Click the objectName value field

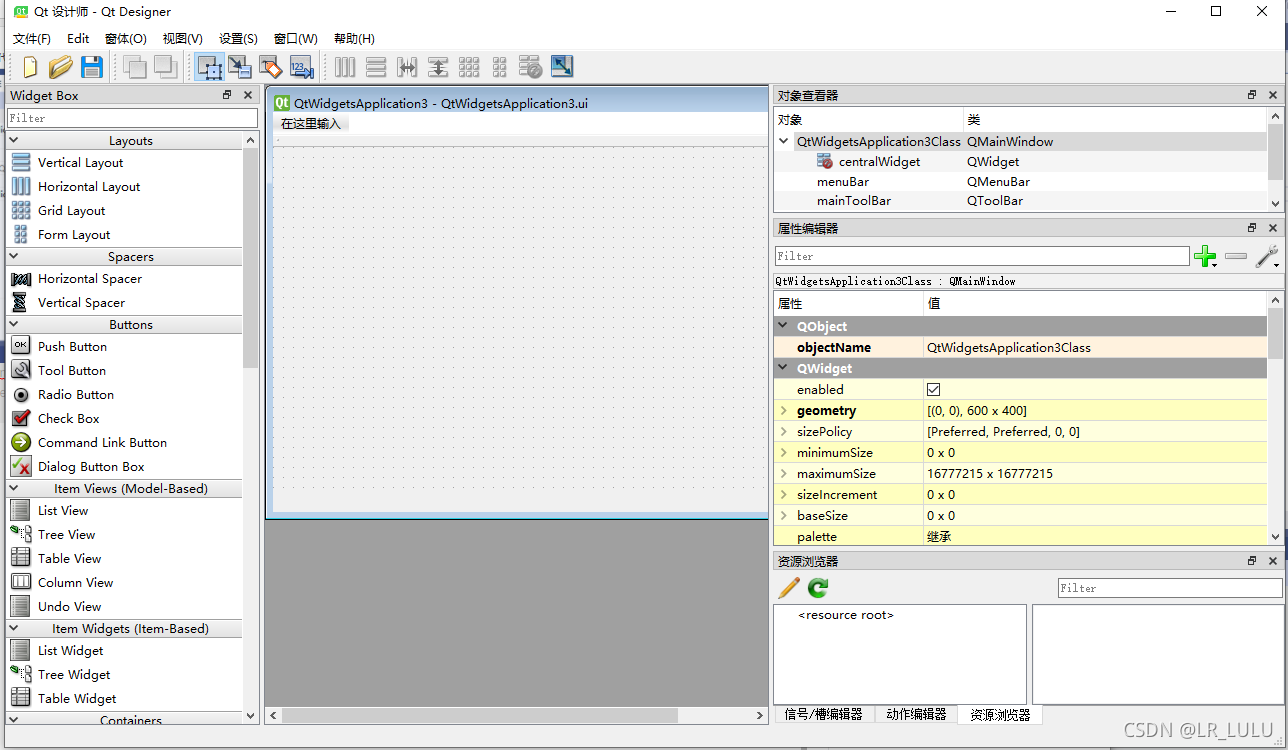point(1095,348)
